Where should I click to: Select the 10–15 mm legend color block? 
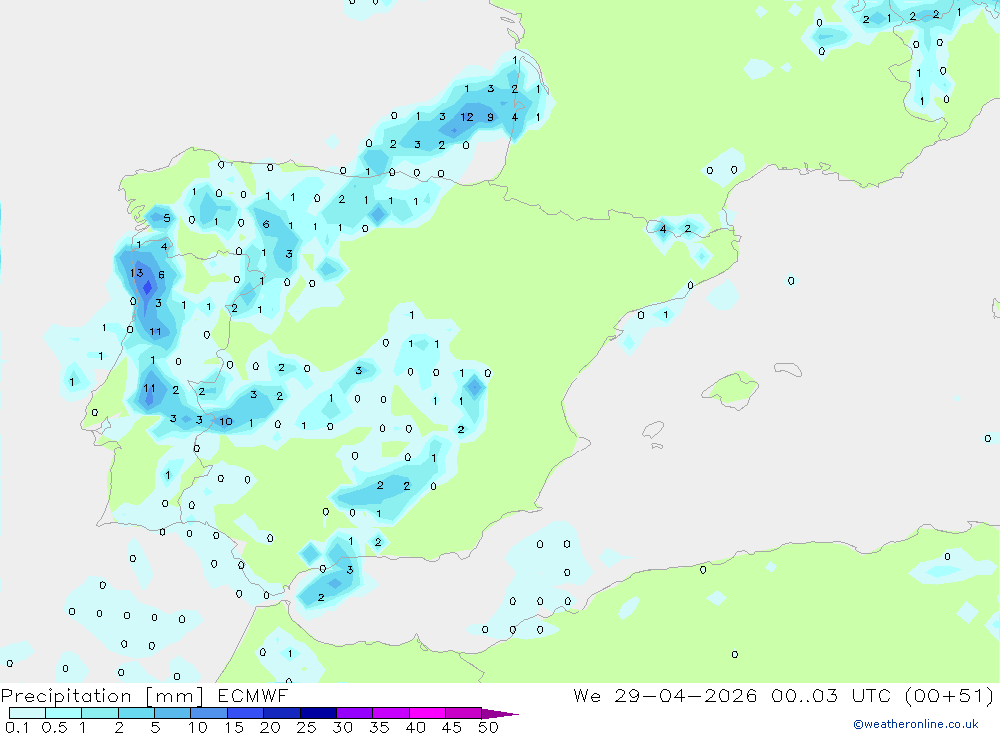pyautogui.click(x=209, y=713)
